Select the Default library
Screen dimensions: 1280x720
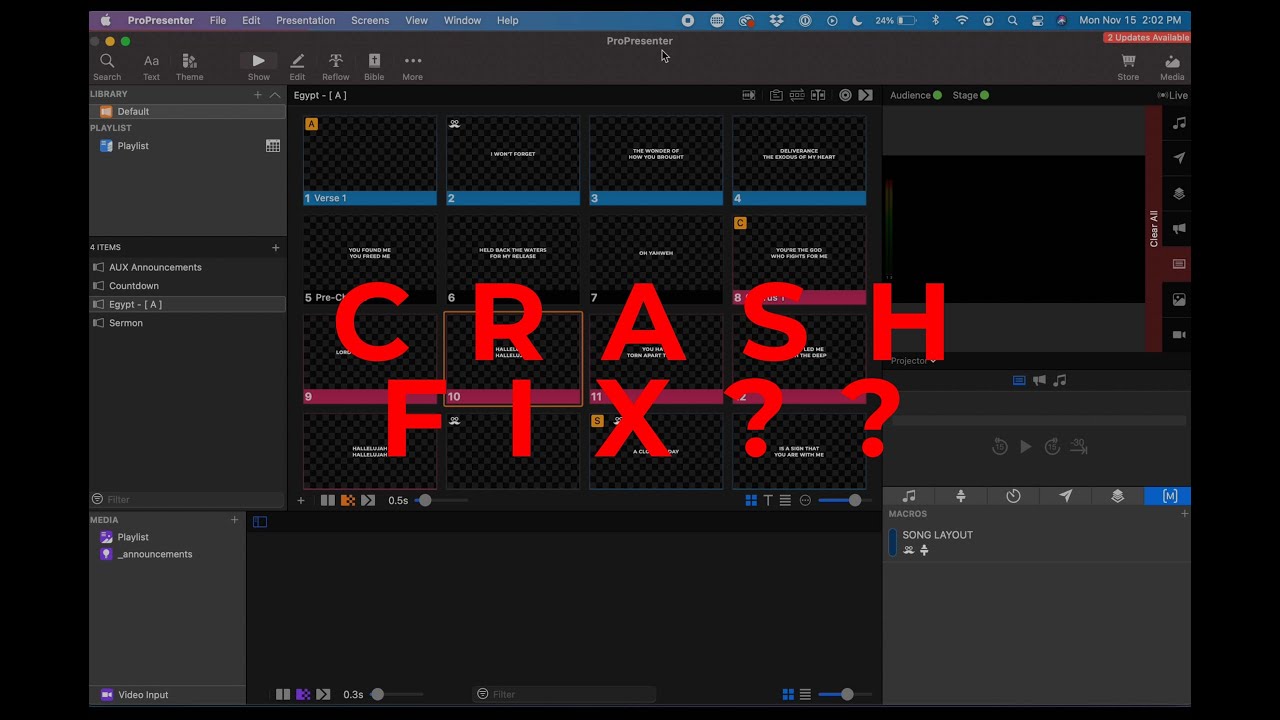187,111
